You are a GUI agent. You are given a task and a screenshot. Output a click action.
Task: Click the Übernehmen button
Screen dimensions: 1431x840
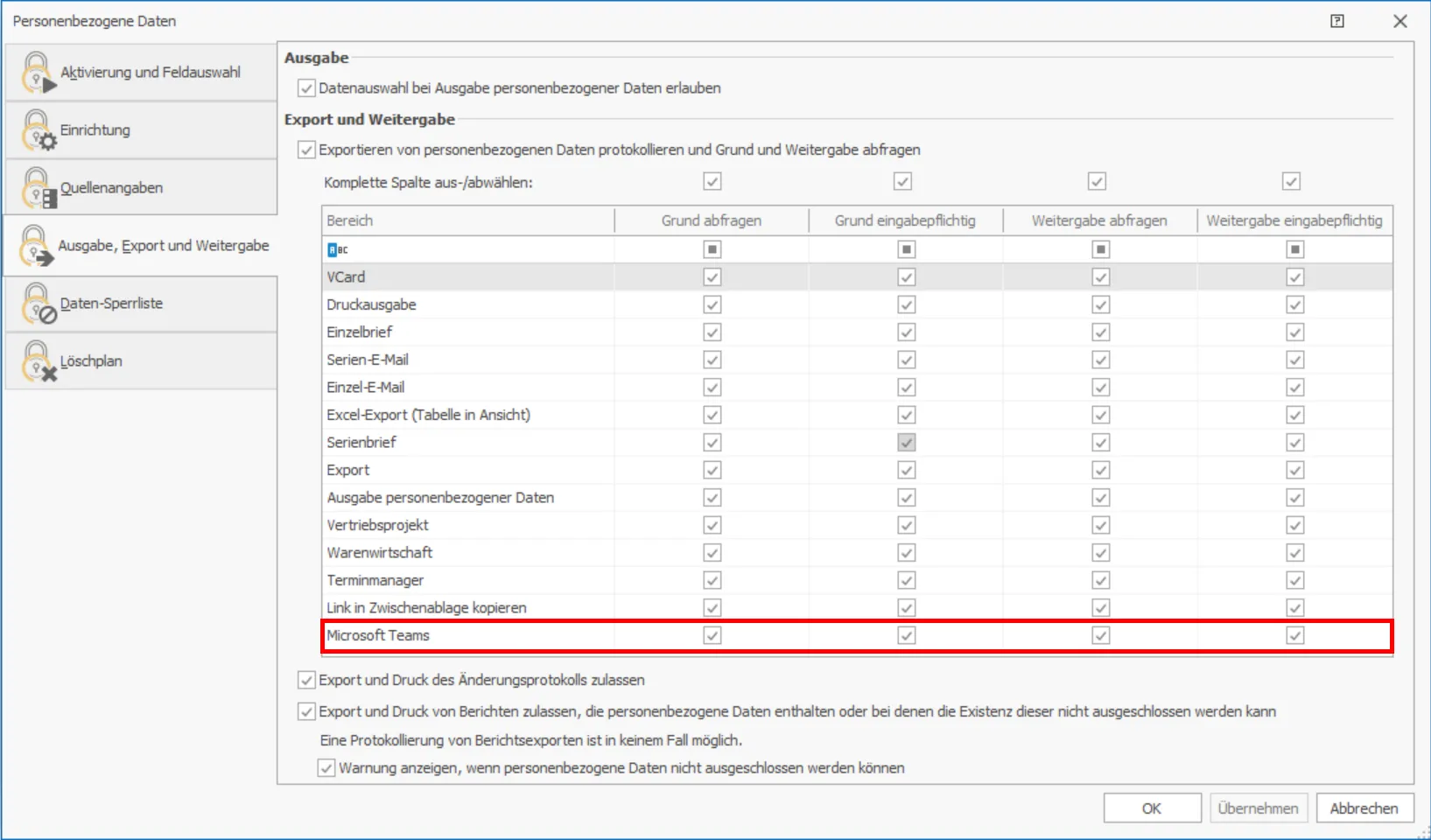[1259, 808]
